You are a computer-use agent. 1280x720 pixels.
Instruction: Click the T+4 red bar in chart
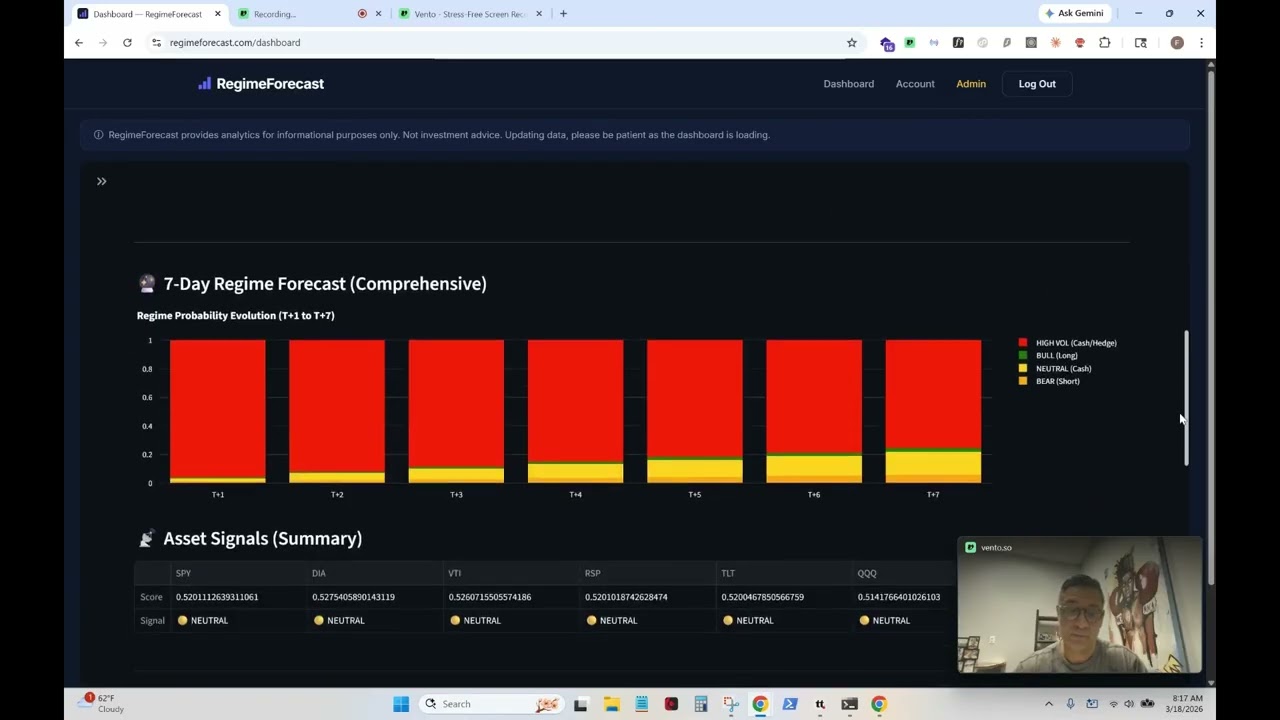[575, 400]
